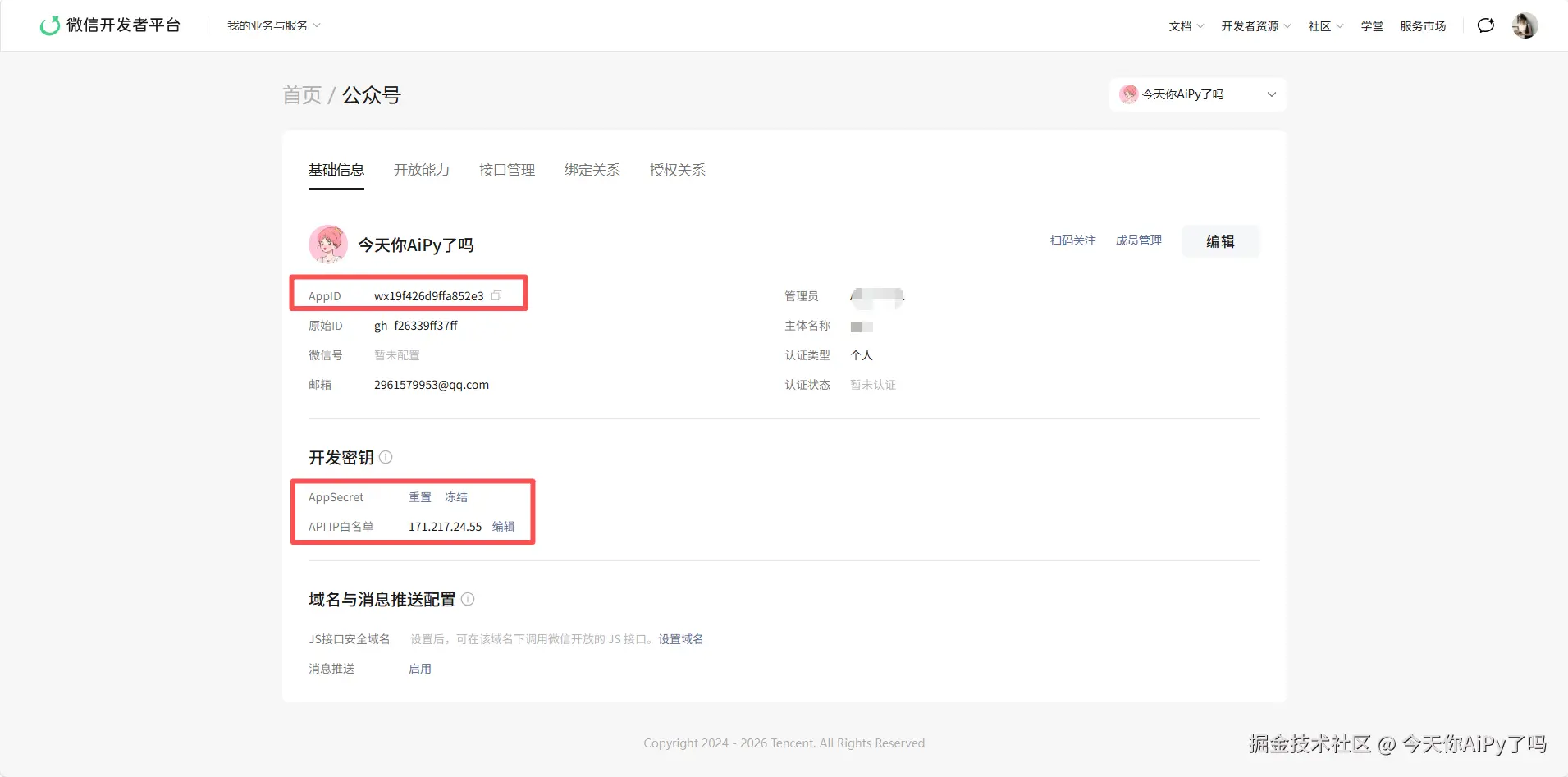Image resolution: width=1568 pixels, height=777 pixels.
Task: Click the 原始ID value gh_f26339ff37ff
Action: (x=416, y=326)
